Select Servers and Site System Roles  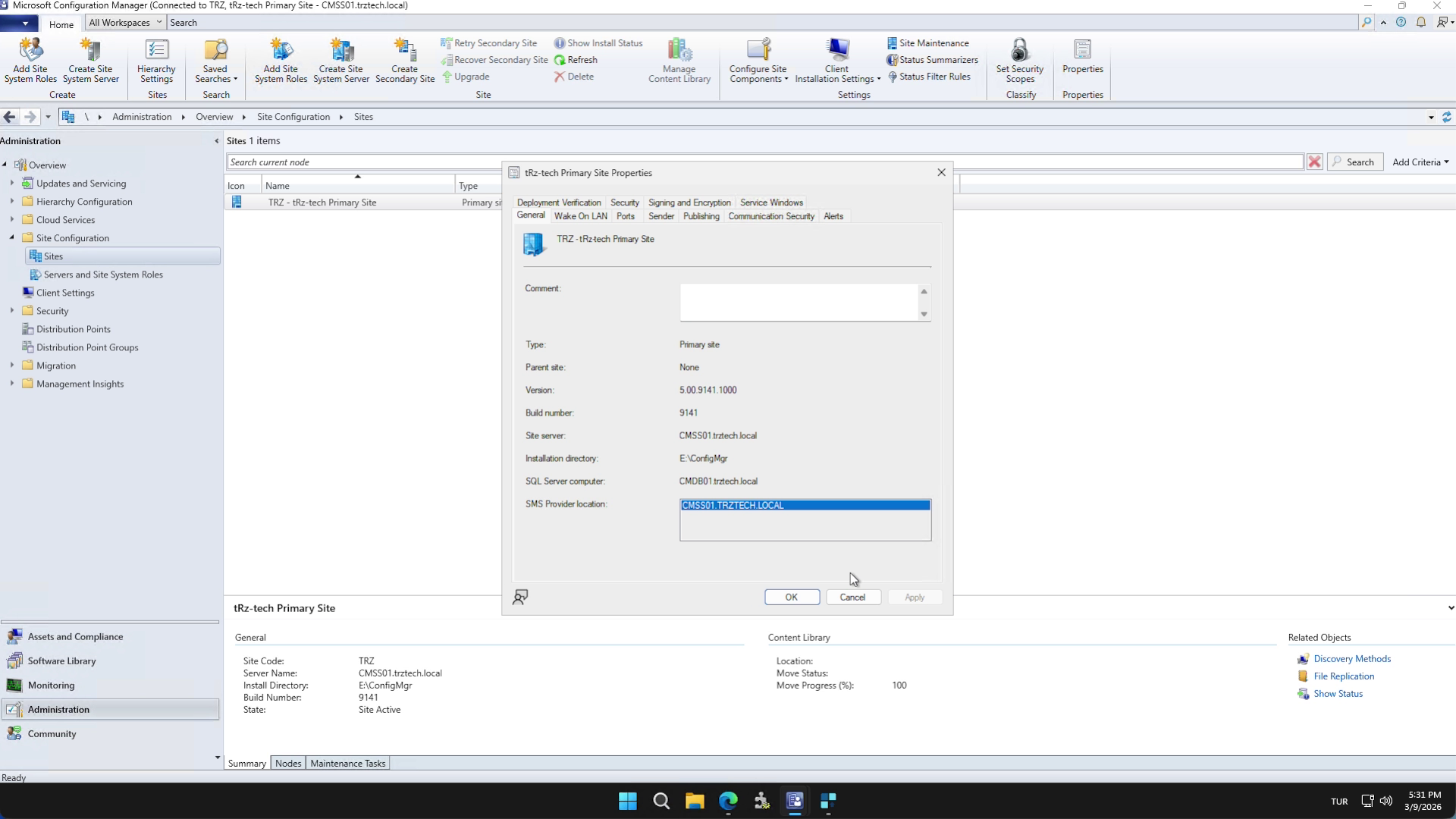(103, 275)
